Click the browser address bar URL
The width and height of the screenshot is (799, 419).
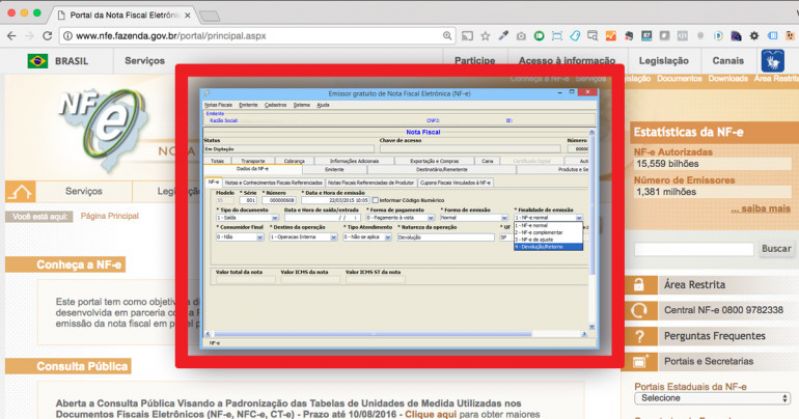point(171,36)
